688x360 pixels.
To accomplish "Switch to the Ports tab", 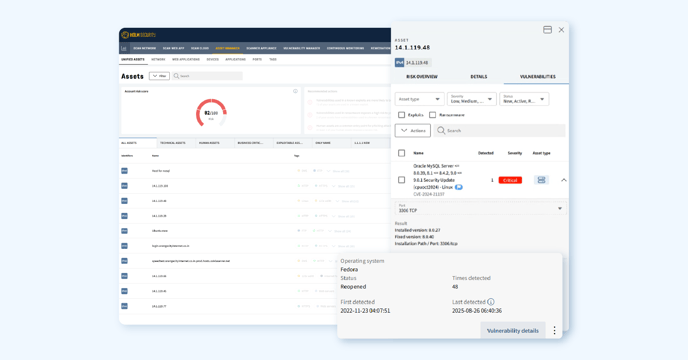I will click(257, 59).
